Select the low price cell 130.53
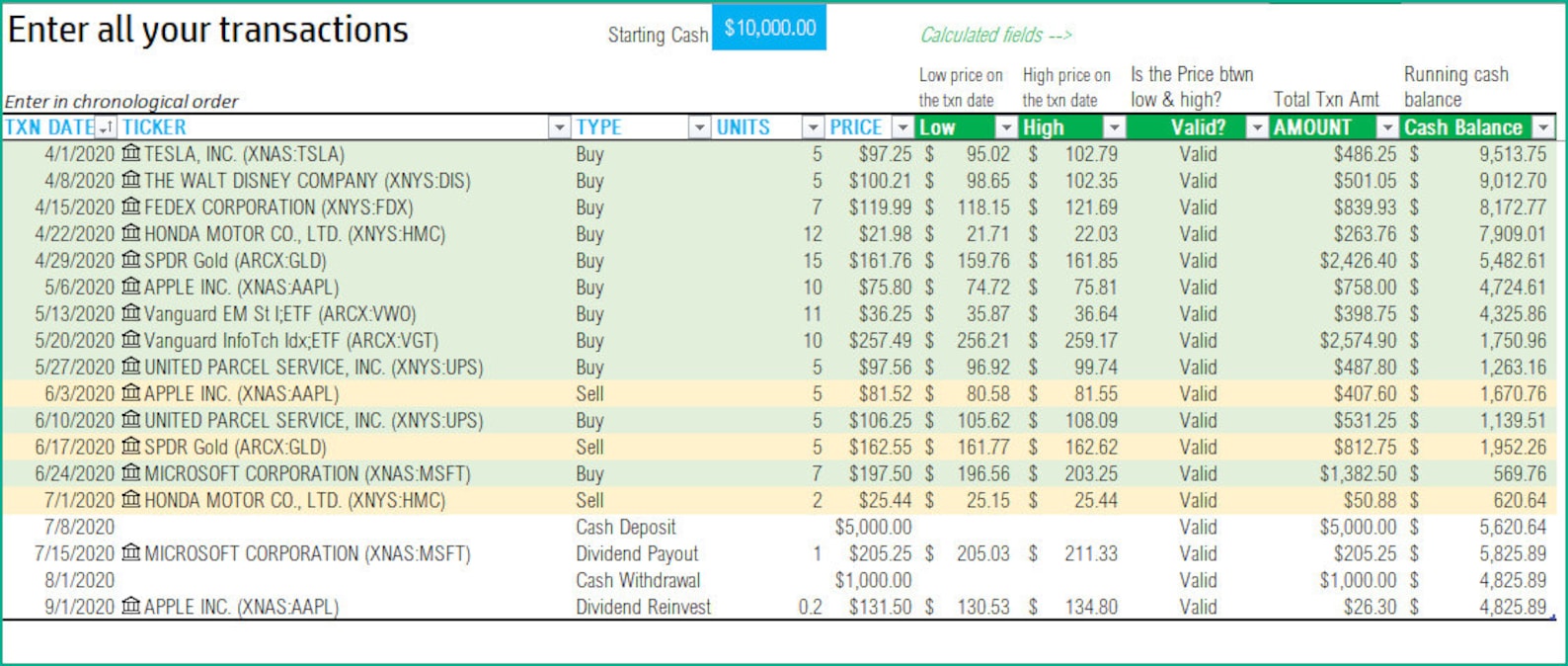The width and height of the screenshot is (1568, 666). tap(983, 608)
